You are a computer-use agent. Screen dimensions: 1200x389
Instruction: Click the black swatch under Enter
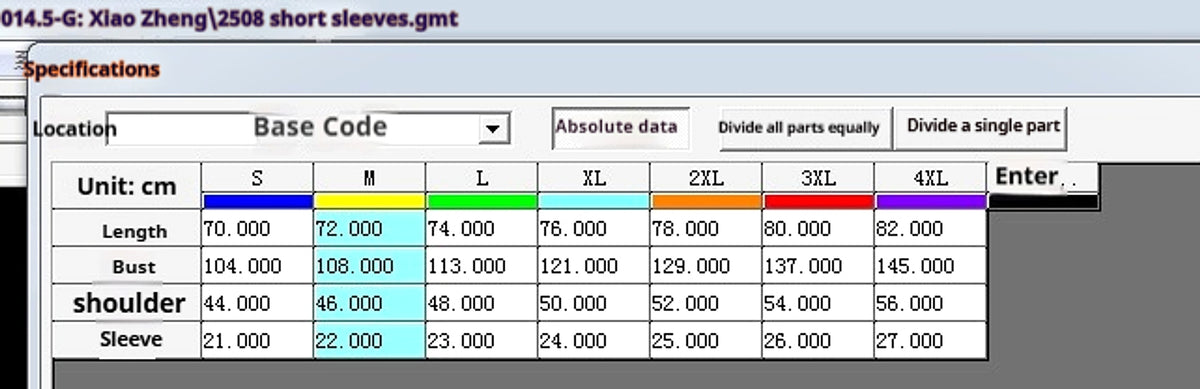click(1044, 201)
